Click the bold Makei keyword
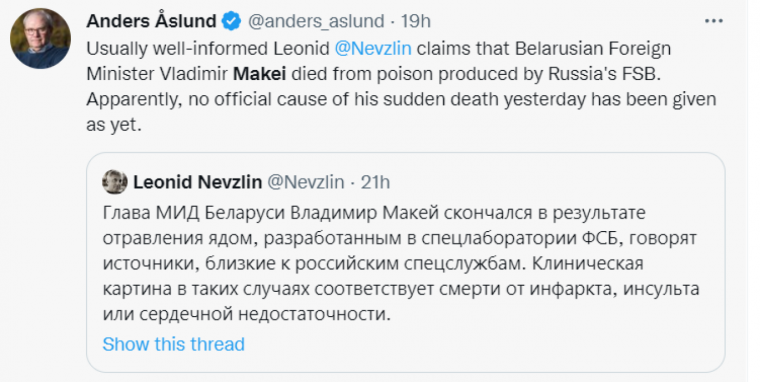760x382 pixels. click(260, 74)
